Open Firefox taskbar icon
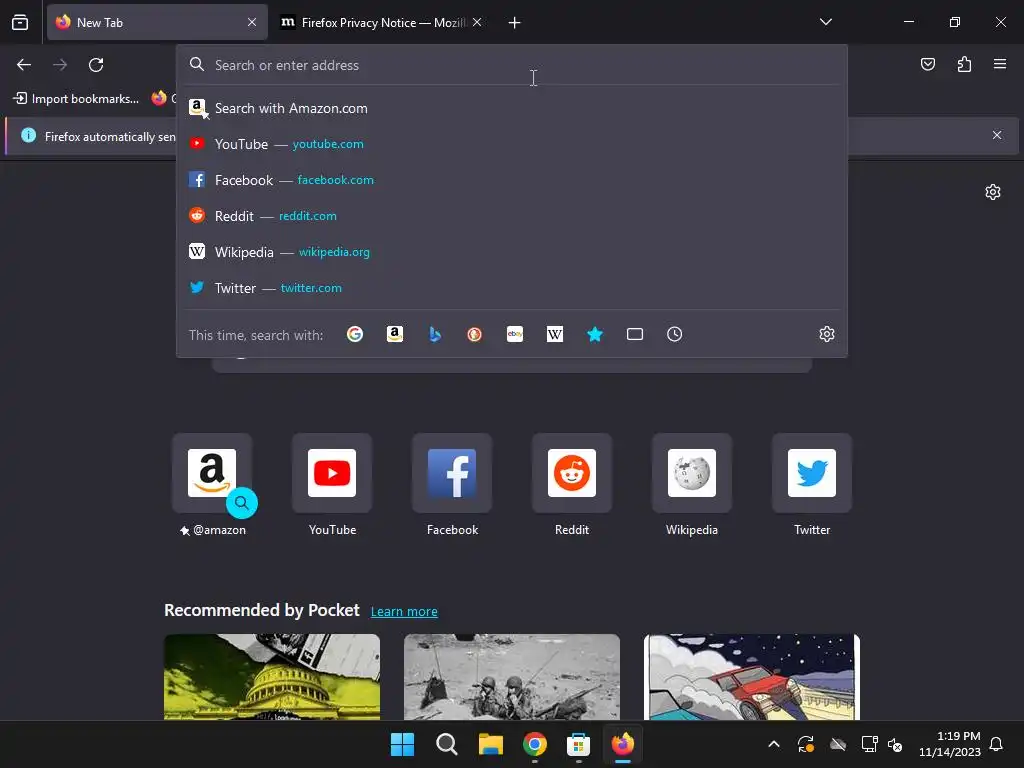1024x768 pixels. point(622,744)
